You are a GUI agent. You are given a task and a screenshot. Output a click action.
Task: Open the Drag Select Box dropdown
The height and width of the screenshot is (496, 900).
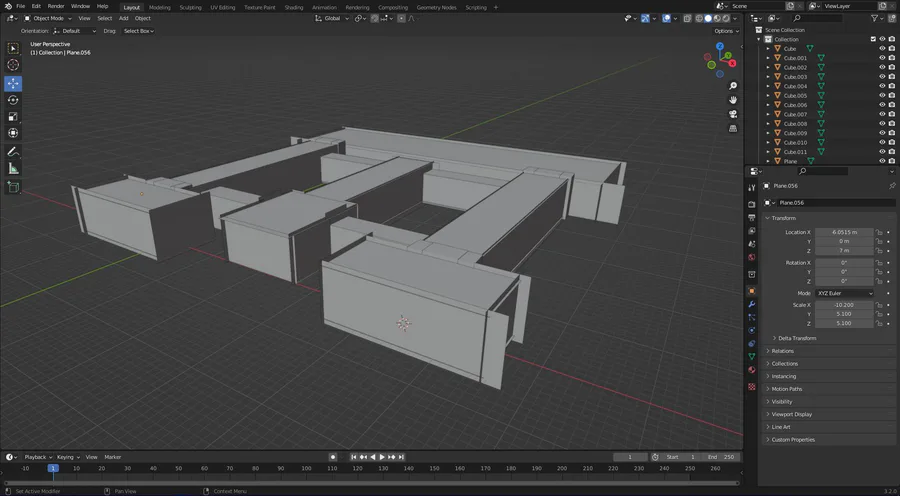click(138, 31)
